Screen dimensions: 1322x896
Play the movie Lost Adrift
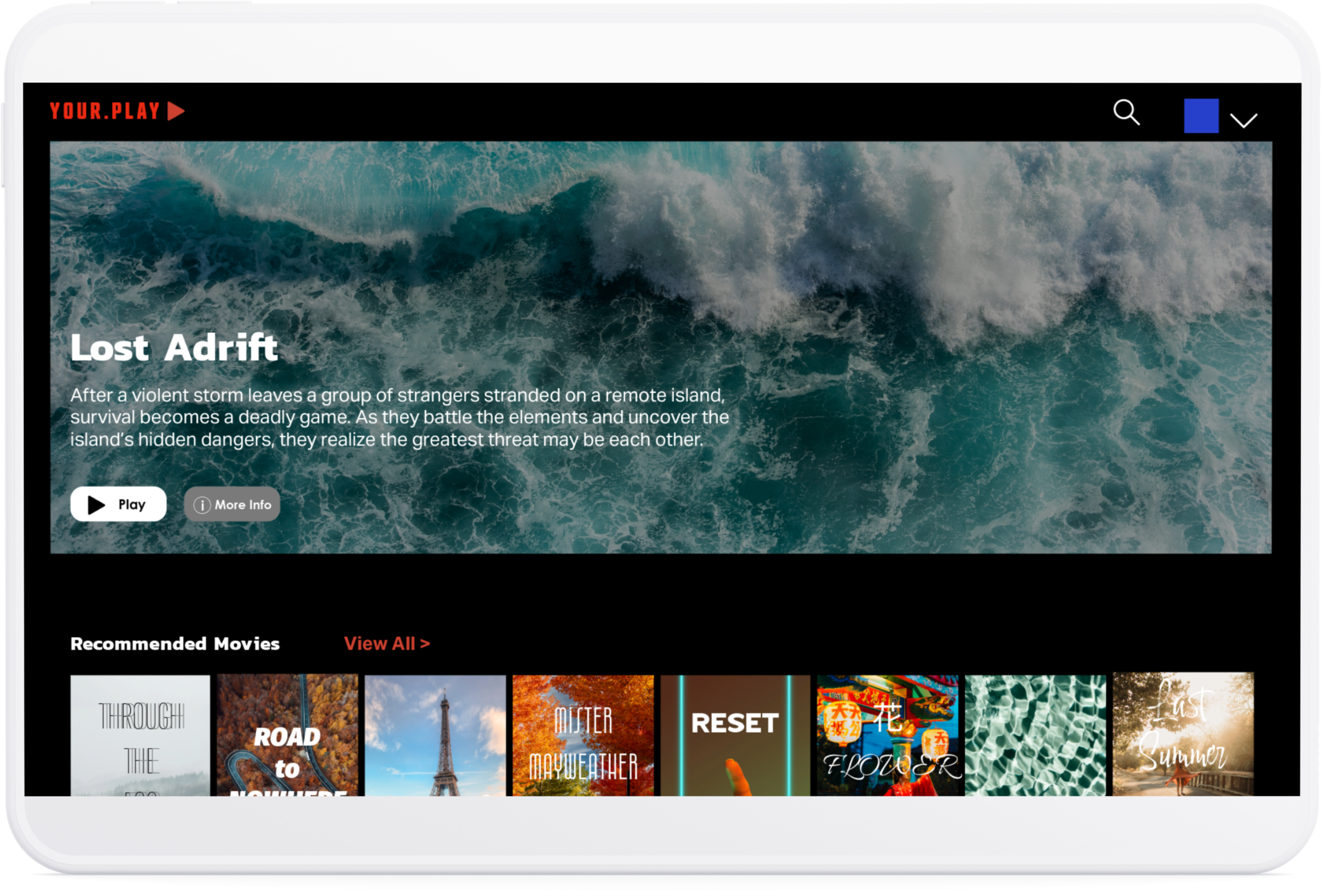(x=118, y=504)
